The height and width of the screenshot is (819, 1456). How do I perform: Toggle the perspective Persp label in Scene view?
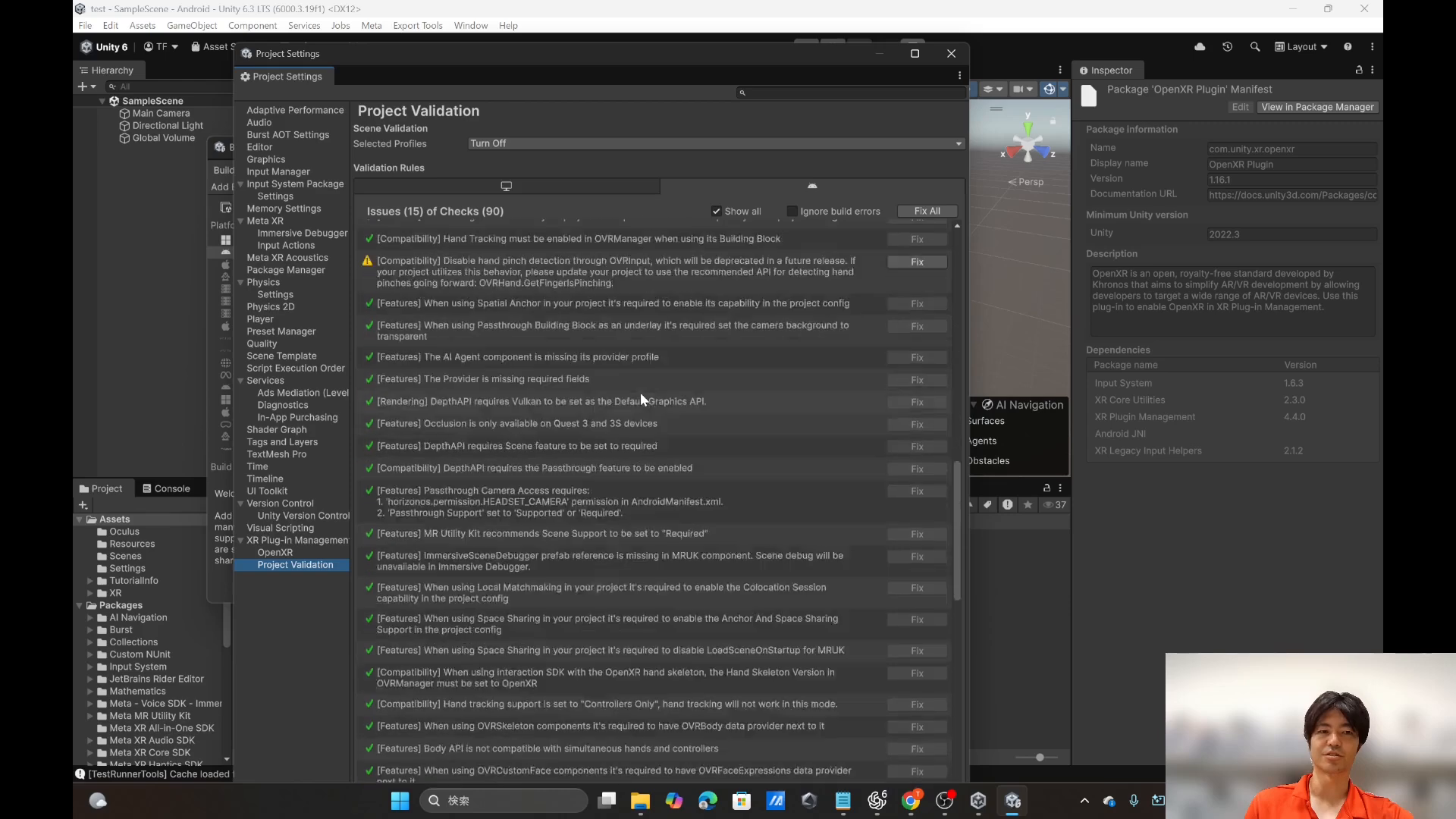tap(1026, 182)
